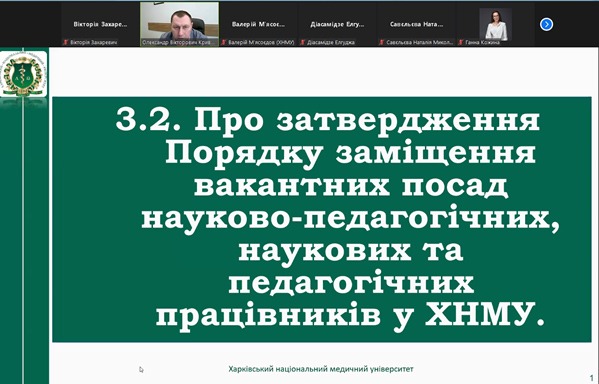Click the Ганна Кожина name label
Image resolution: width=599 pixels, height=384 pixels.
[482, 42]
